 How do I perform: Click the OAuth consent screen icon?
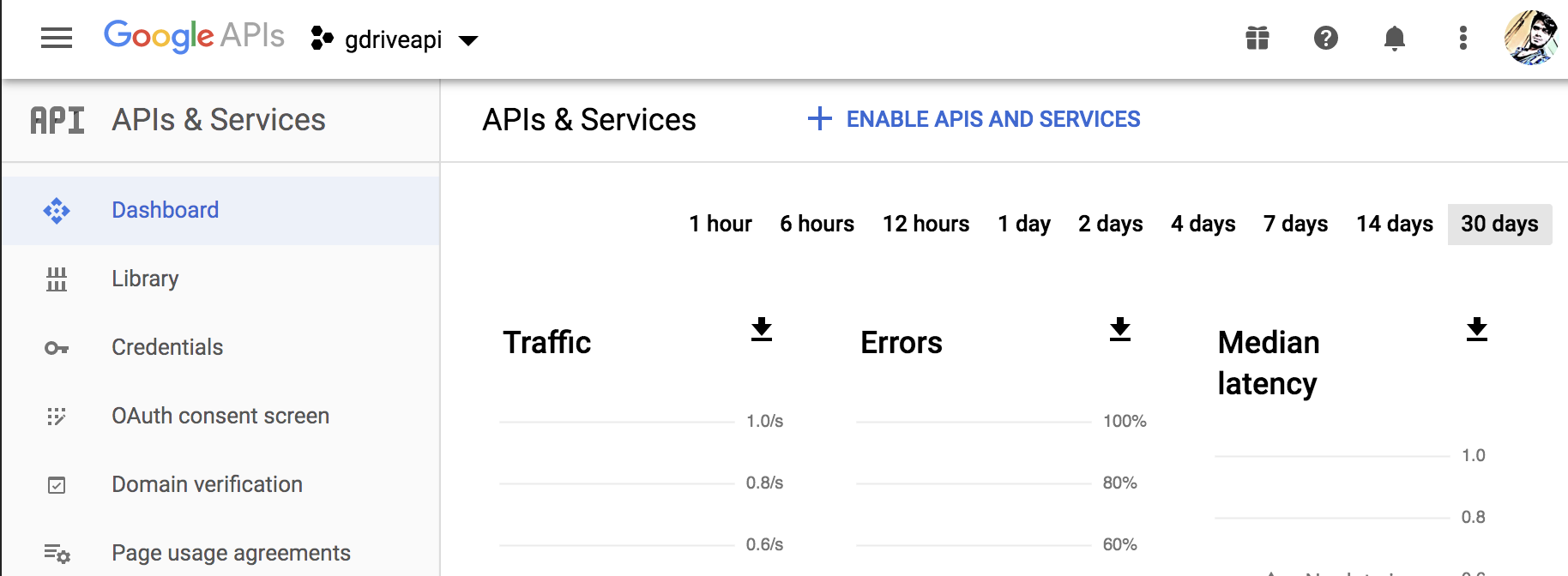click(x=57, y=417)
